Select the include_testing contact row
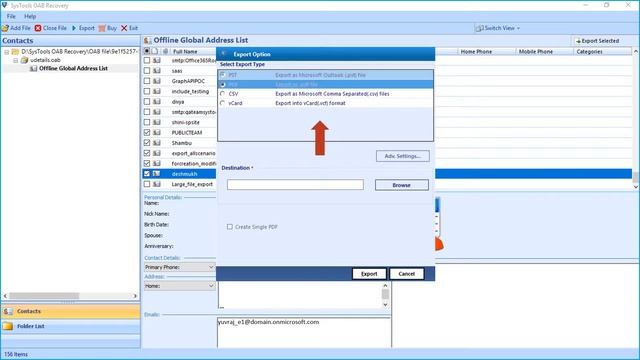 [x=190, y=91]
